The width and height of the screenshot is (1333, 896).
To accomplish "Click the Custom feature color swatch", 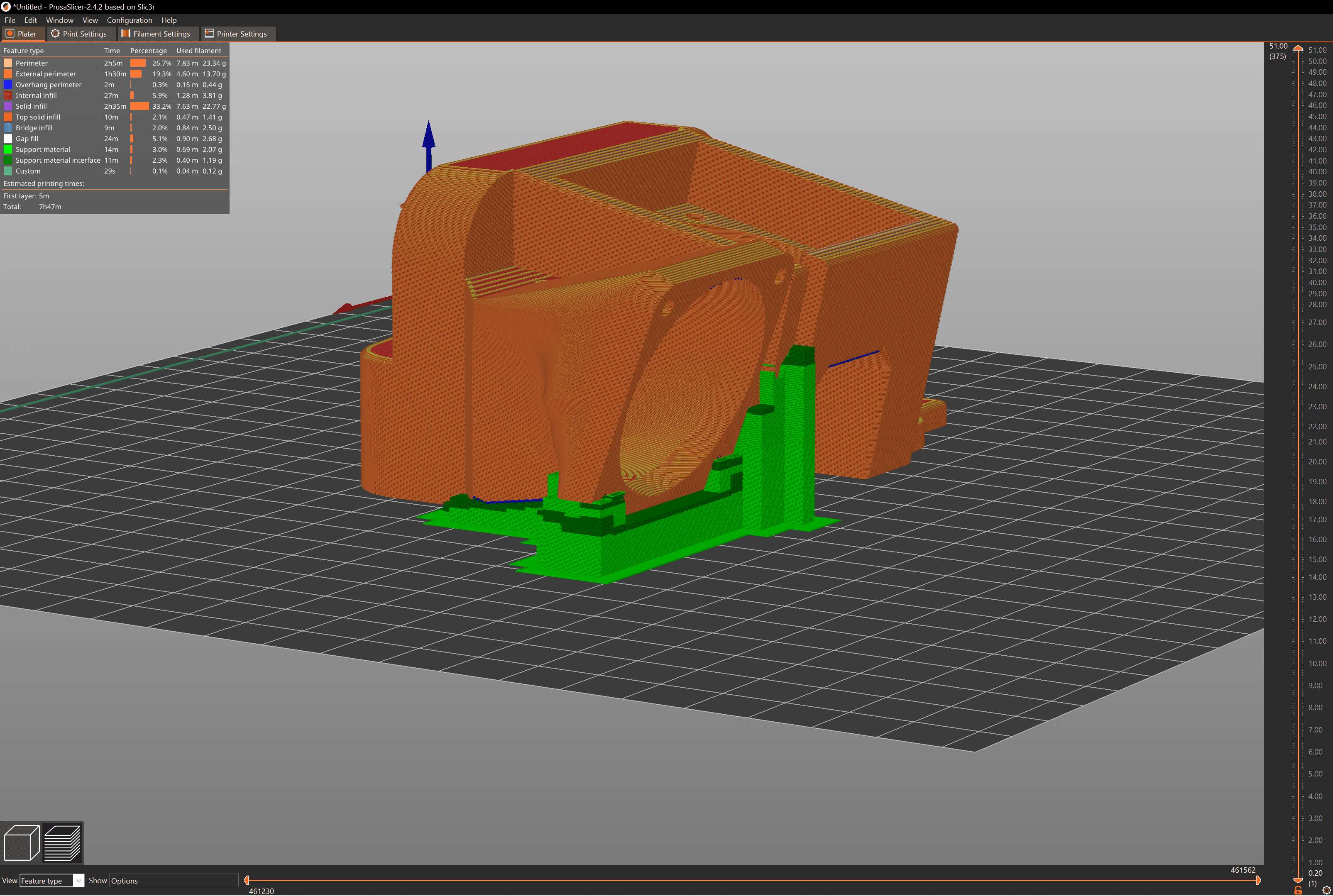I will (8, 171).
